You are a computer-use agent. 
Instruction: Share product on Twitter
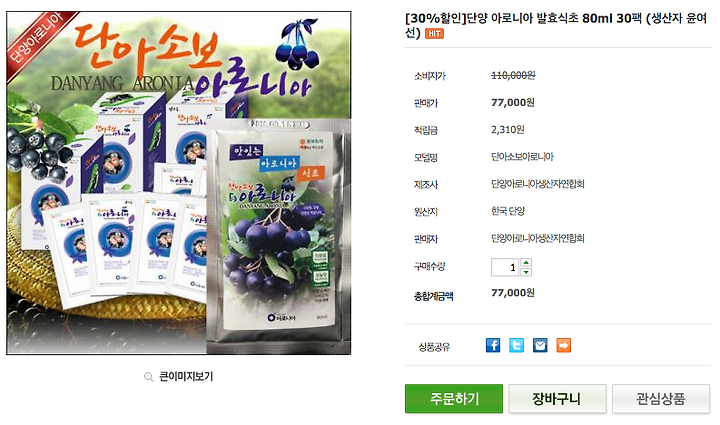[516, 345]
